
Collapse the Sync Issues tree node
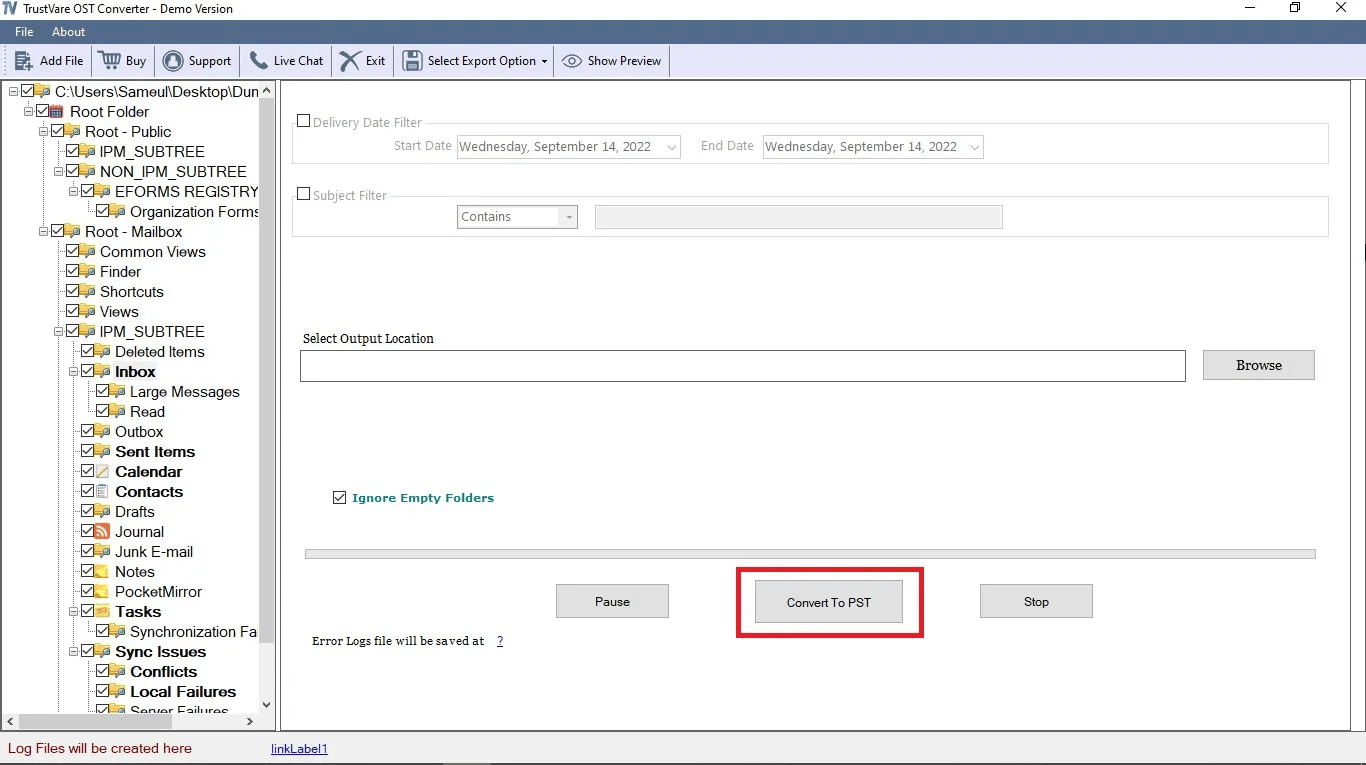point(73,651)
